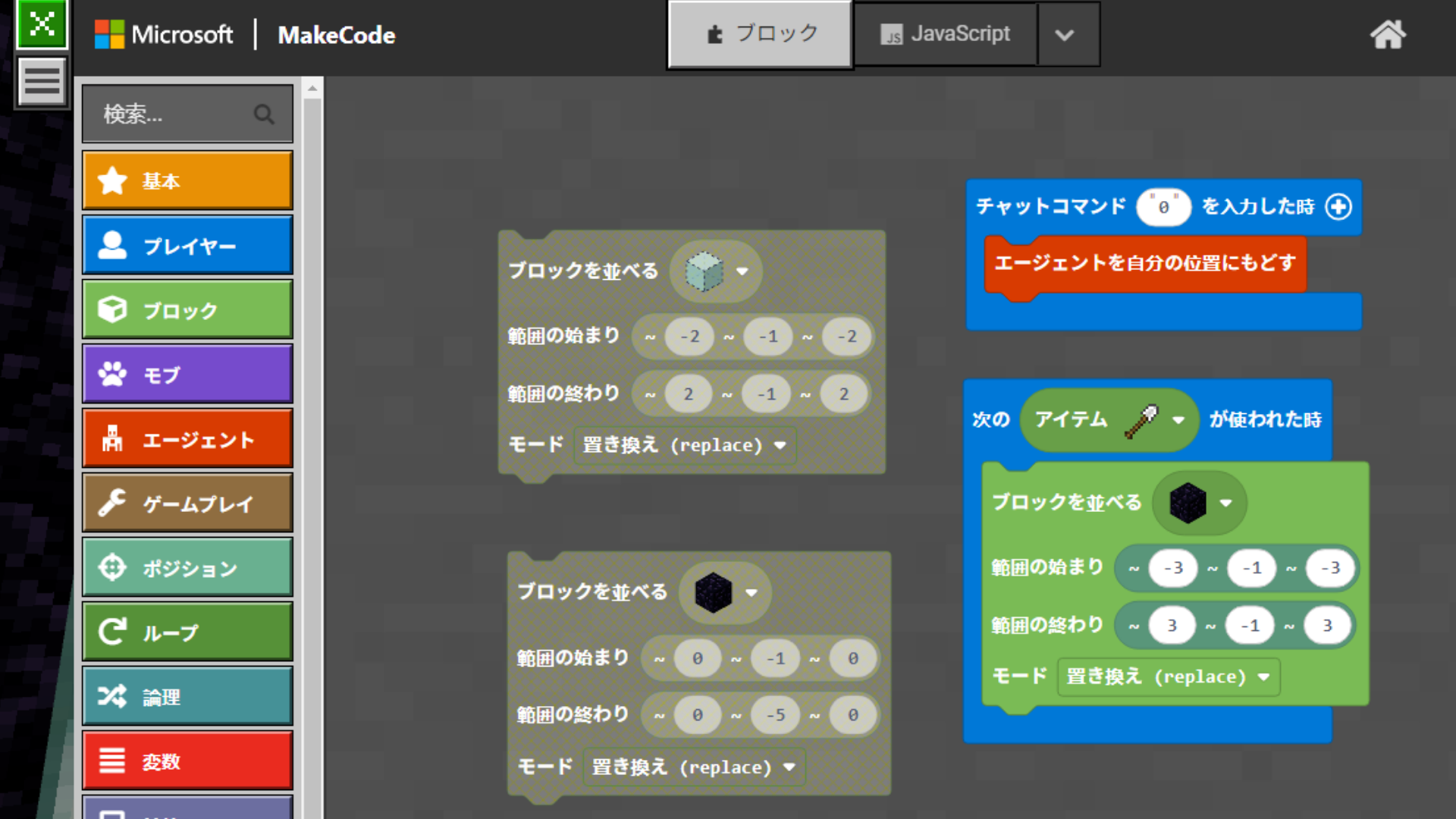The height and width of the screenshot is (819, 1456).
Task: Switch to the ブロック editor tab
Action: pyautogui.click(x=760, y=34)
